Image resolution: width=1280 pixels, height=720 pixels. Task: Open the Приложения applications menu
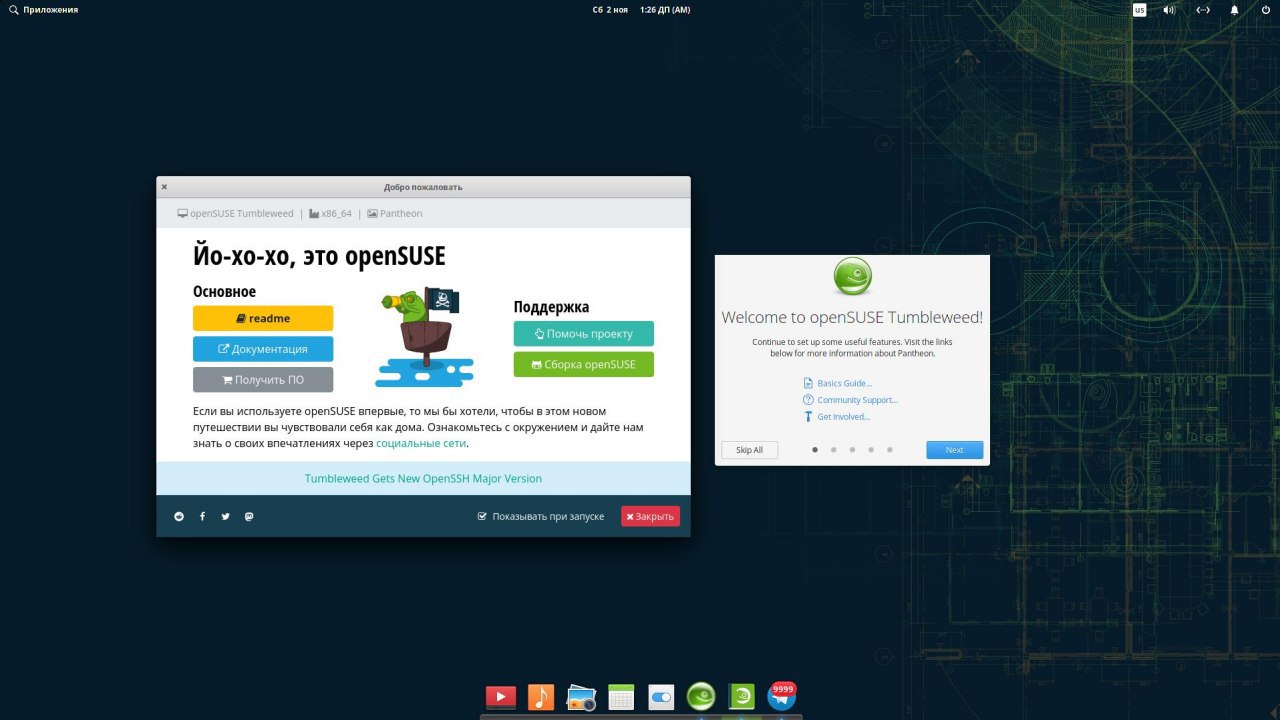pos(50,10)
